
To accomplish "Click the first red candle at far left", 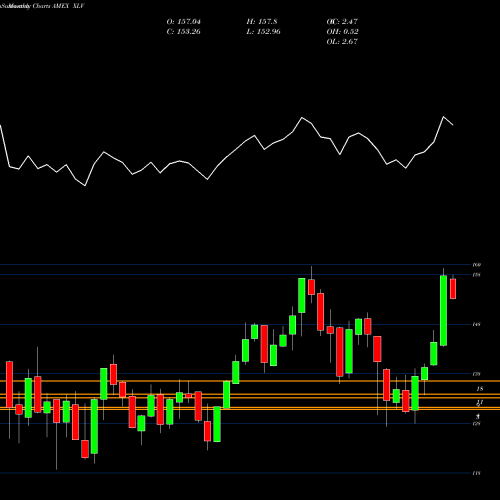I will [x=9, y=384].
